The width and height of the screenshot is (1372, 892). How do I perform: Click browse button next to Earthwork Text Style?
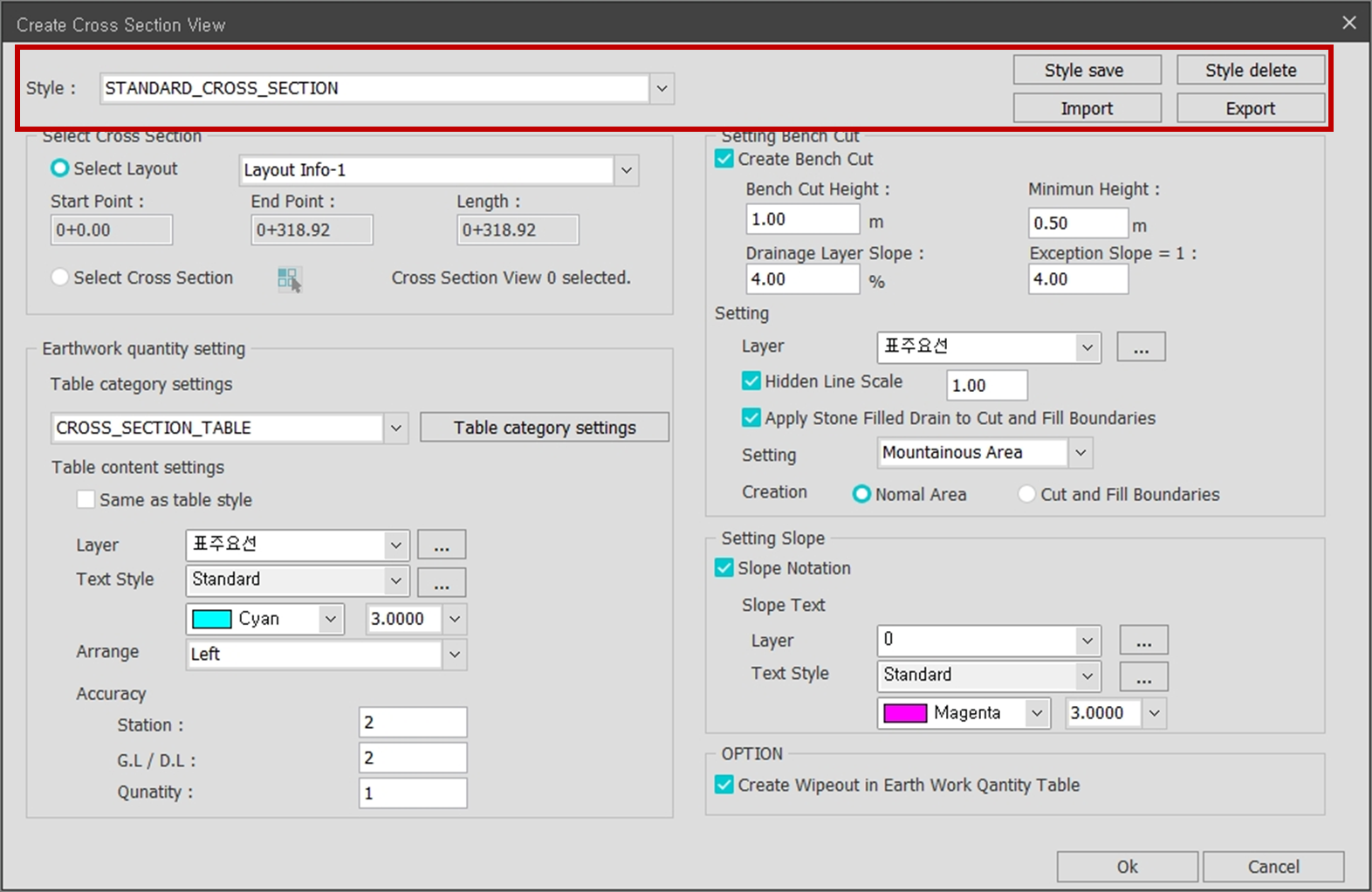(x=442, y=582)
